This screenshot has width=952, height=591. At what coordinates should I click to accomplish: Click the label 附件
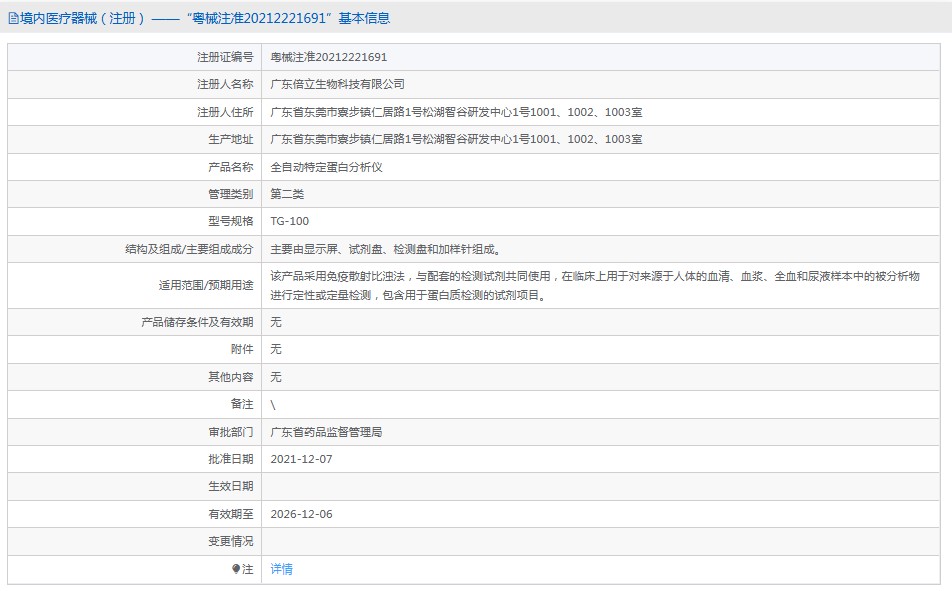(x=242, y=349)
